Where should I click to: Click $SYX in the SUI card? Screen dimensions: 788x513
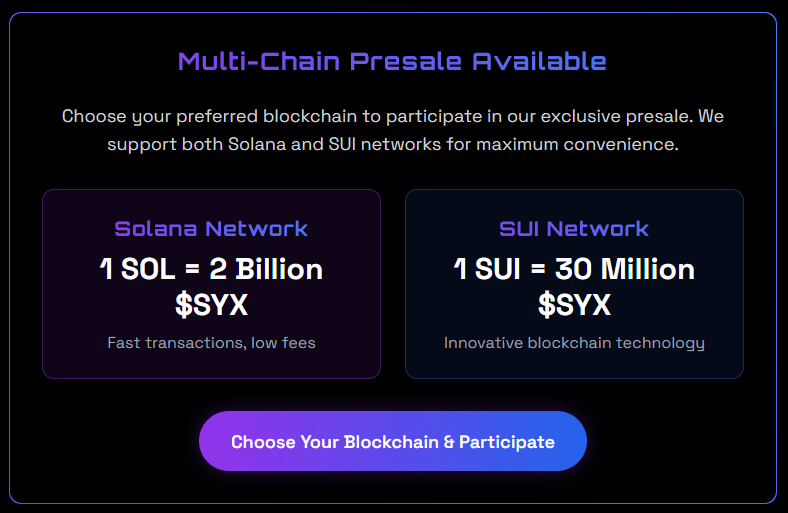tap(574, 304)
